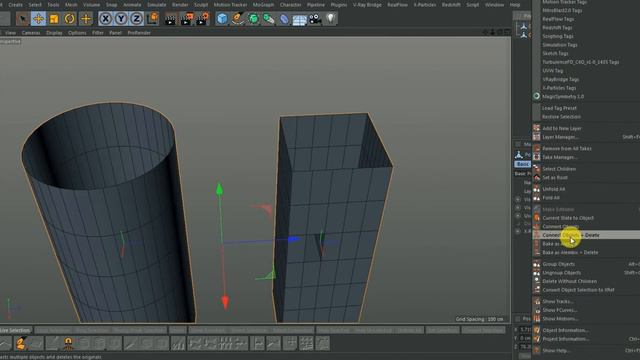Click the red downward axis gizmo arrow
The image size is (640, 360).
point(225,303)
